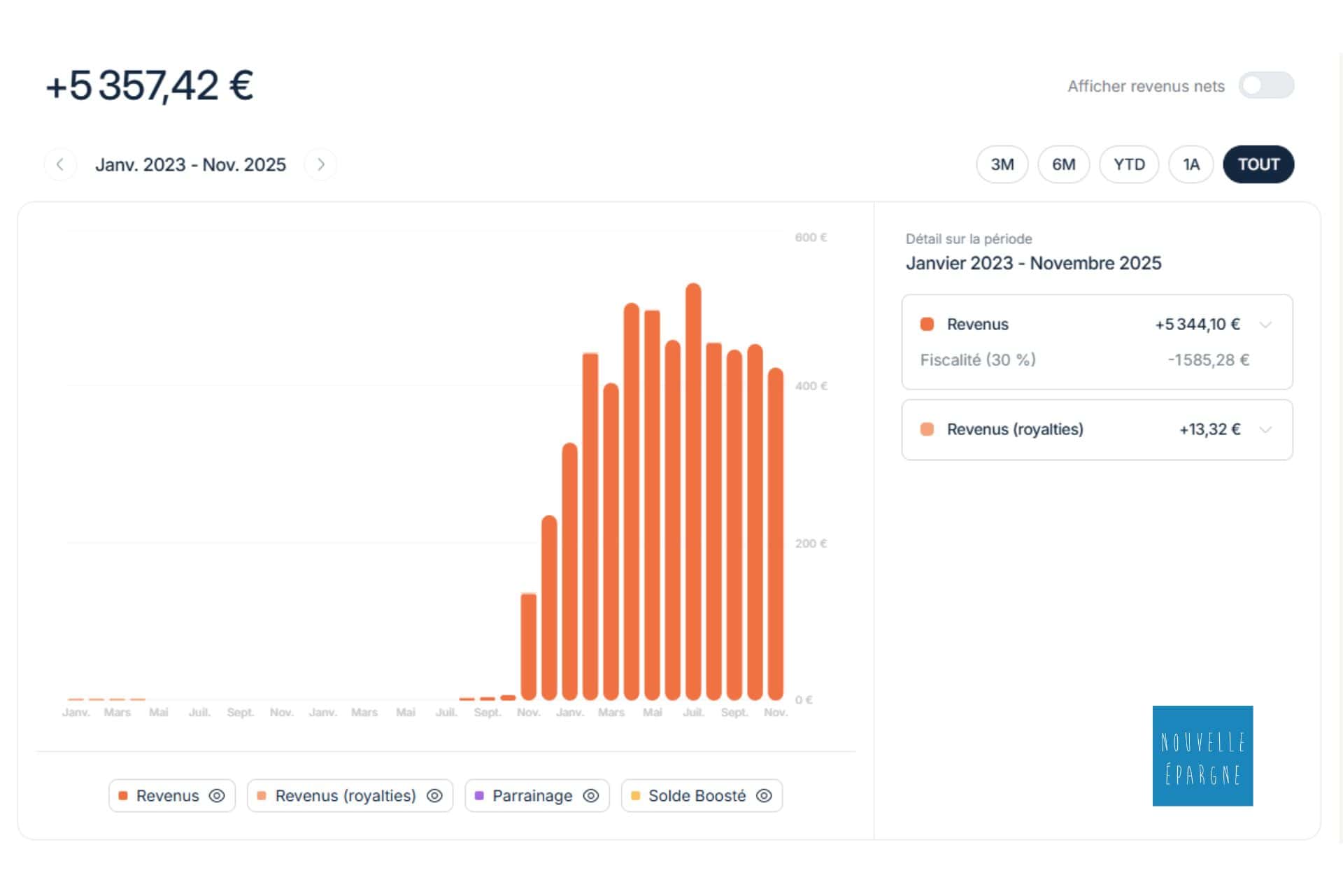Viewport: 1343px width, 896px height.
Task: Collapse the Fiscalité breakdown under Revenus
Action: pyautogui.click(x=1266, y=324)
